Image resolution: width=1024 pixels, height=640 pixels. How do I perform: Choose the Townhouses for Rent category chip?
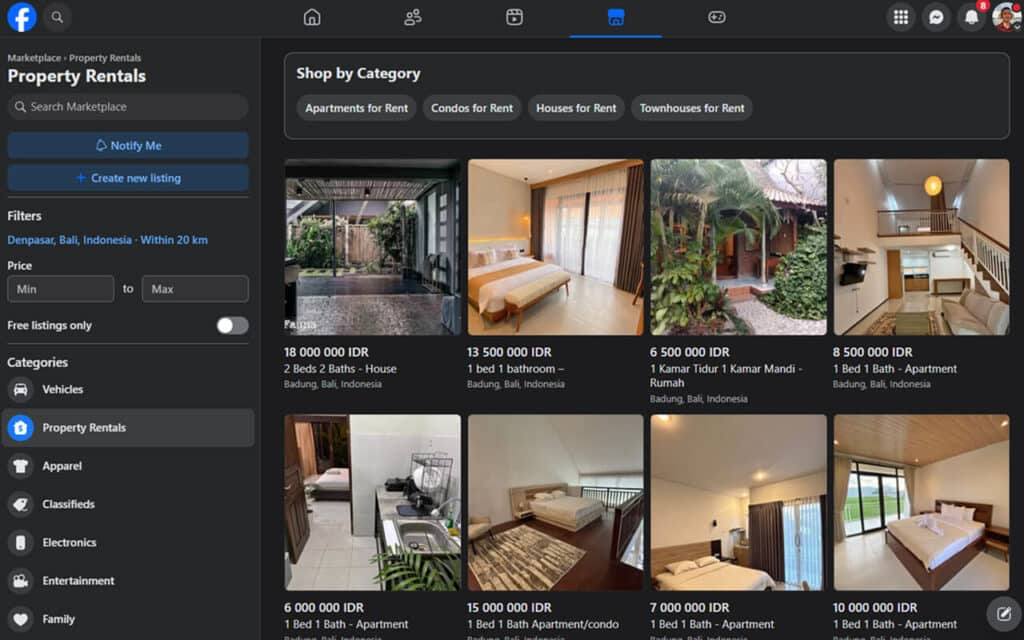coord(692,108)
